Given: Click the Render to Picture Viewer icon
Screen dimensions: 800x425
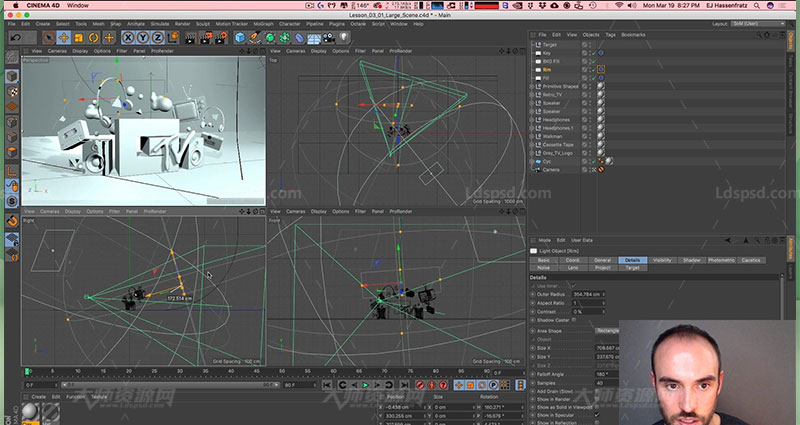Looking at the screenshot, I should 206,38.
